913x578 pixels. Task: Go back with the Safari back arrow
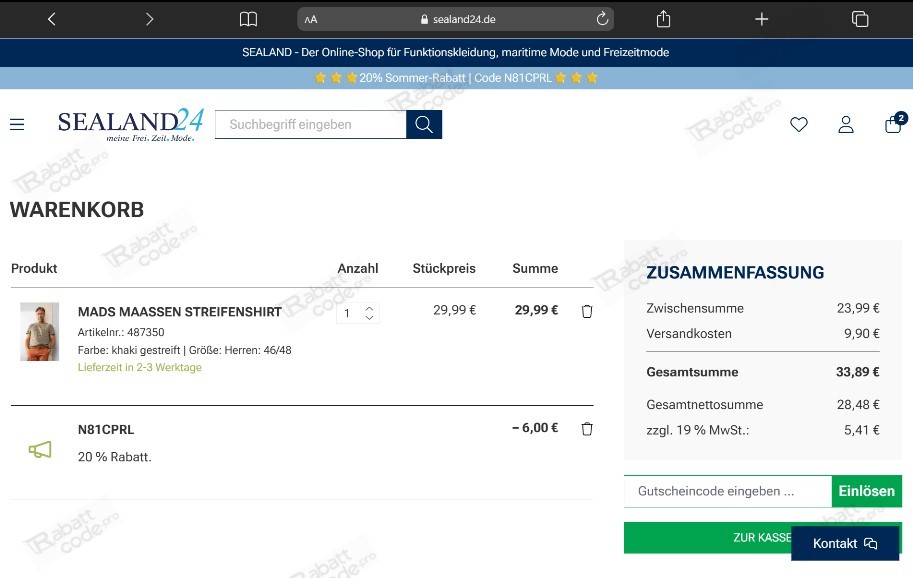[x=51, y=19]
